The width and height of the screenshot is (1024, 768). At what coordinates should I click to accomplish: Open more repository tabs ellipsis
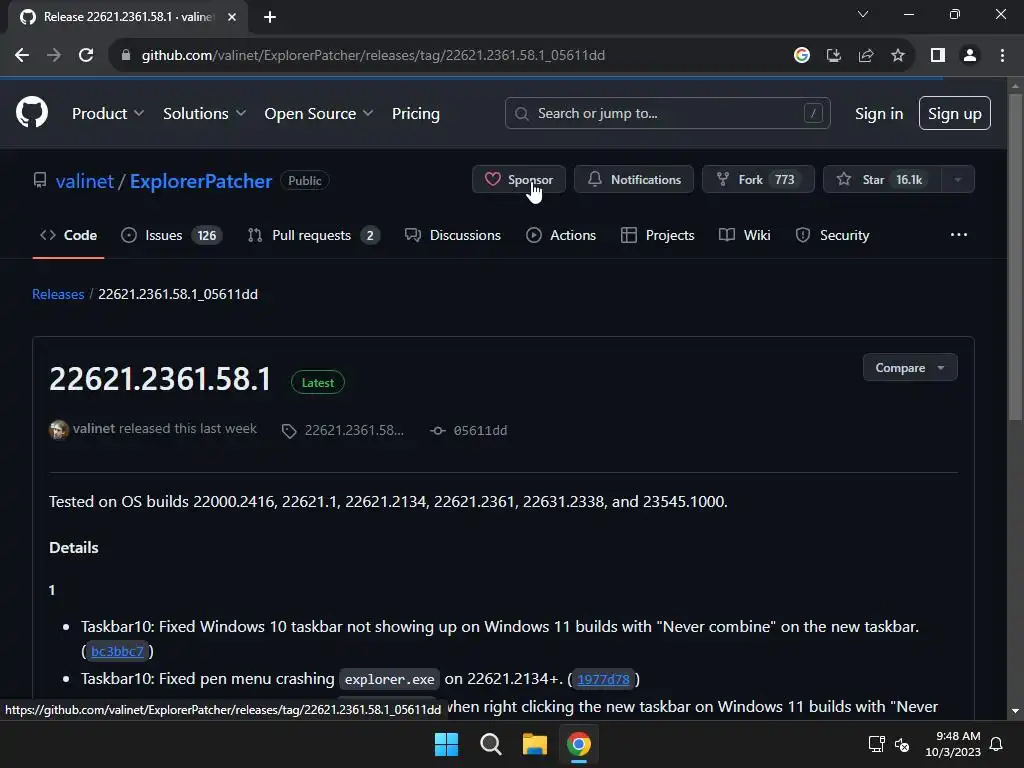[x=959, y=235]
